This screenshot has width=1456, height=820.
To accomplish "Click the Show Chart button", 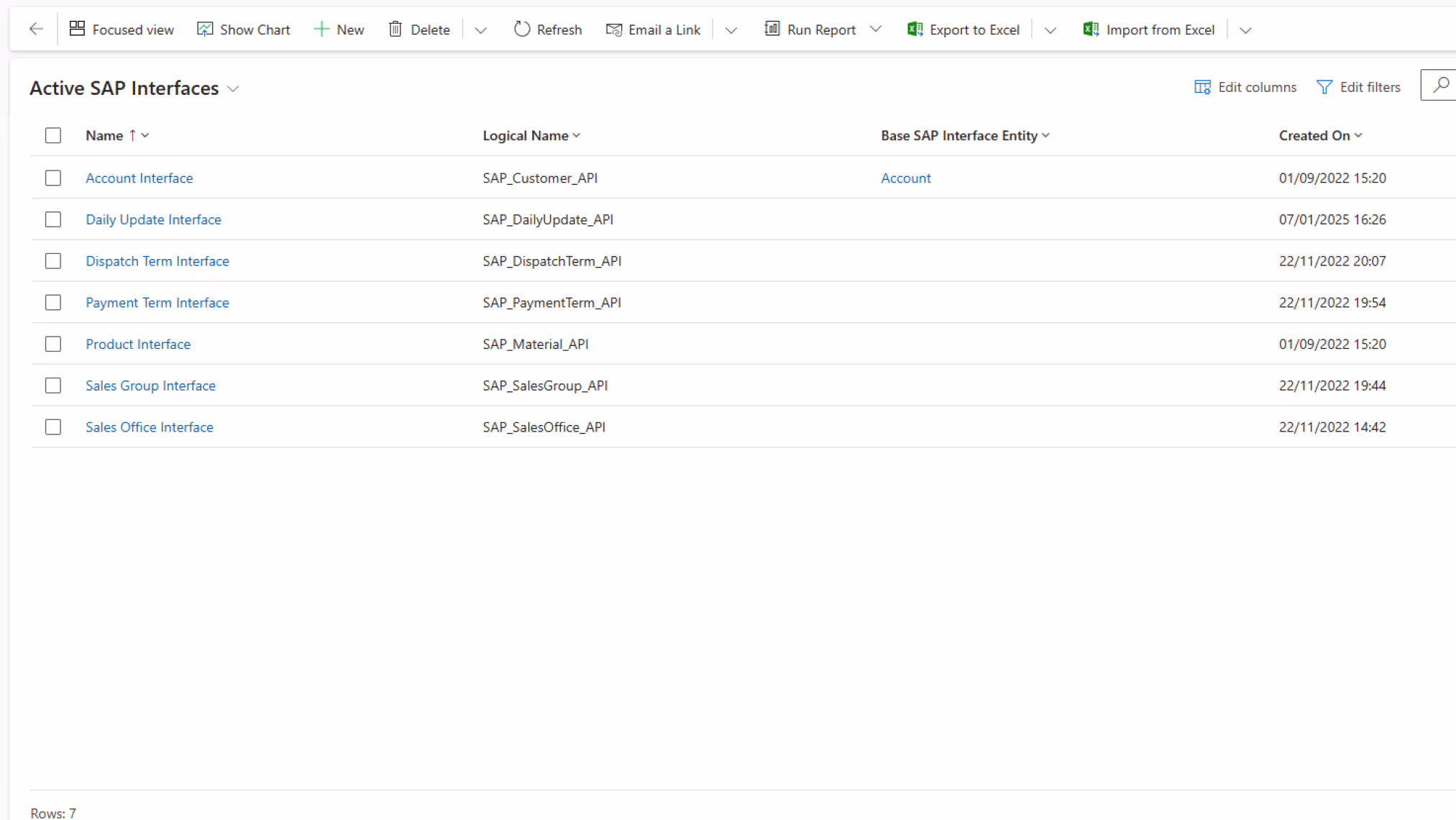I will click(x=244, y=29).
